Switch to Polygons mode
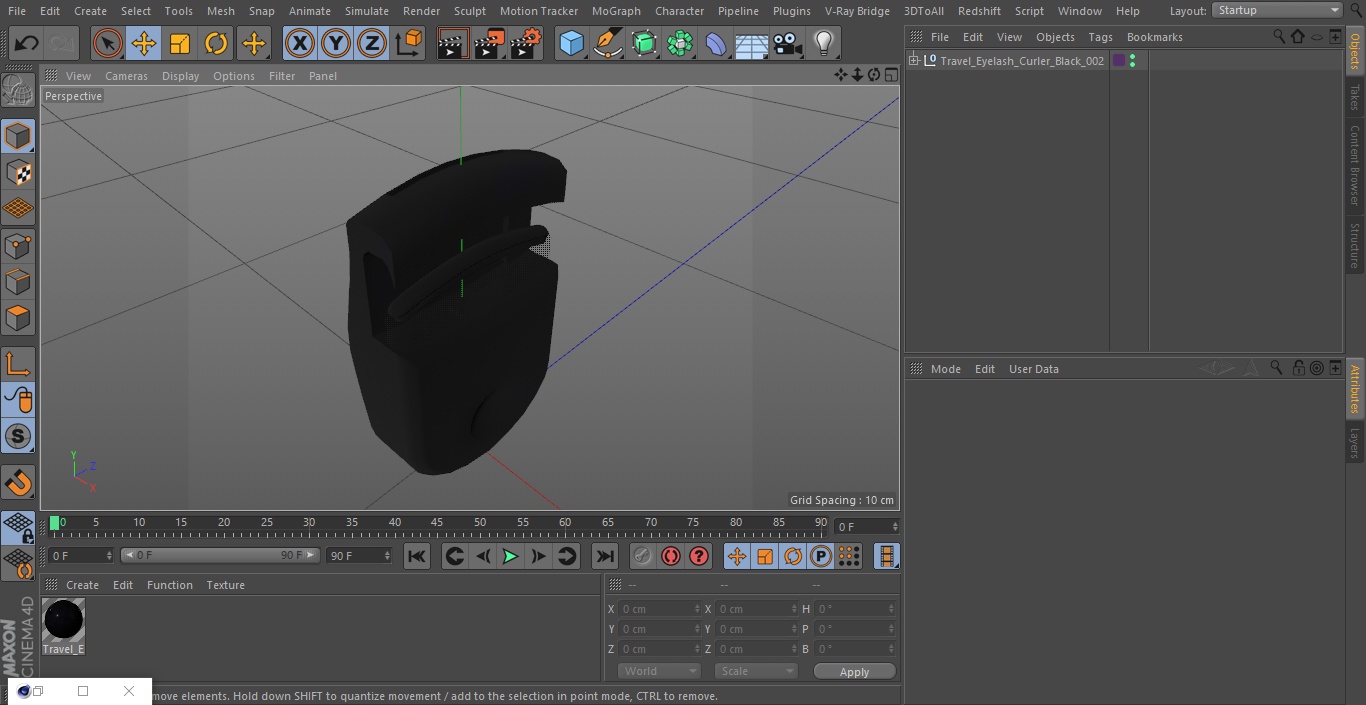 (18, 318)
